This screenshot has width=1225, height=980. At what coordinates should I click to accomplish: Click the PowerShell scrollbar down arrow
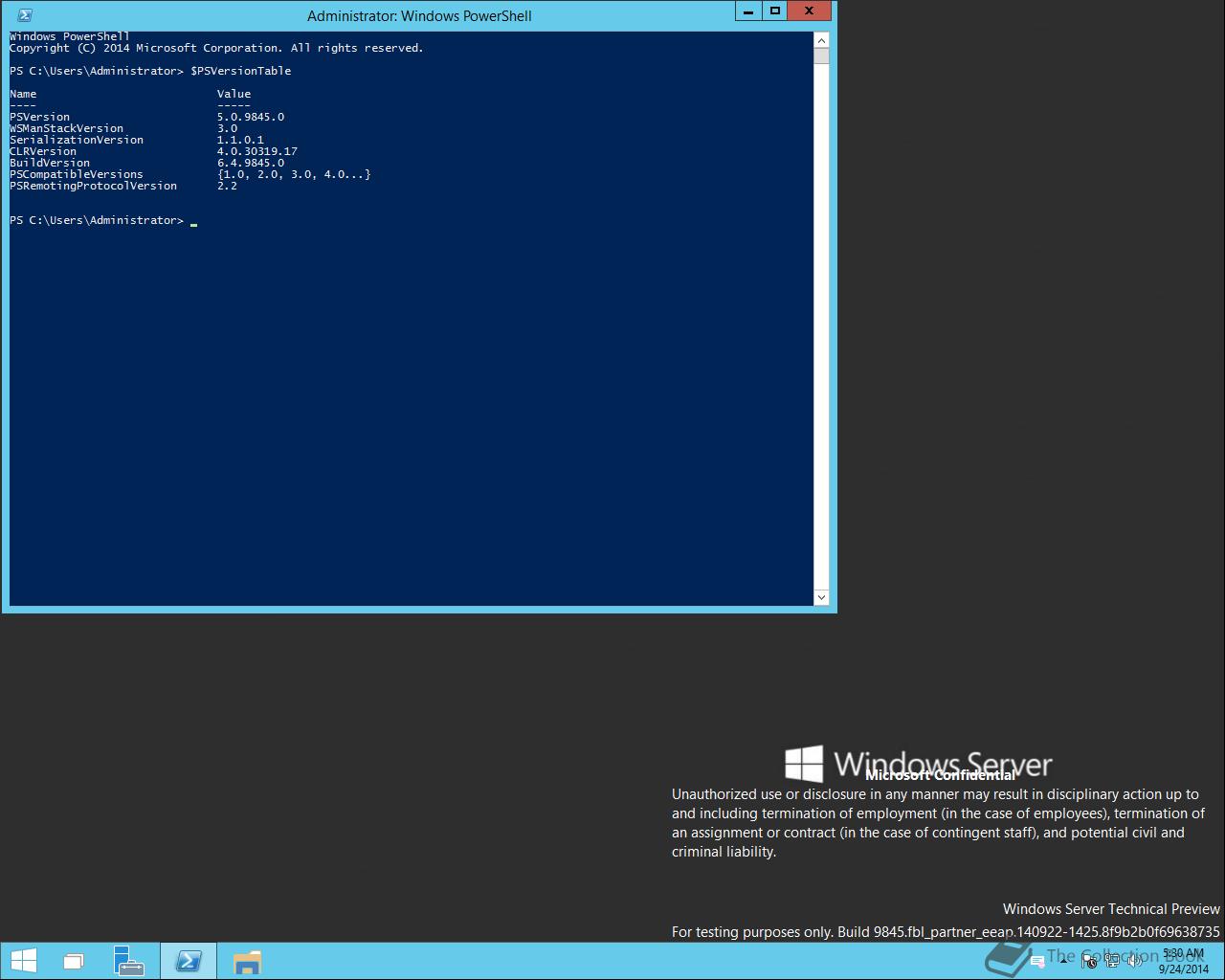tap(821, 597)
